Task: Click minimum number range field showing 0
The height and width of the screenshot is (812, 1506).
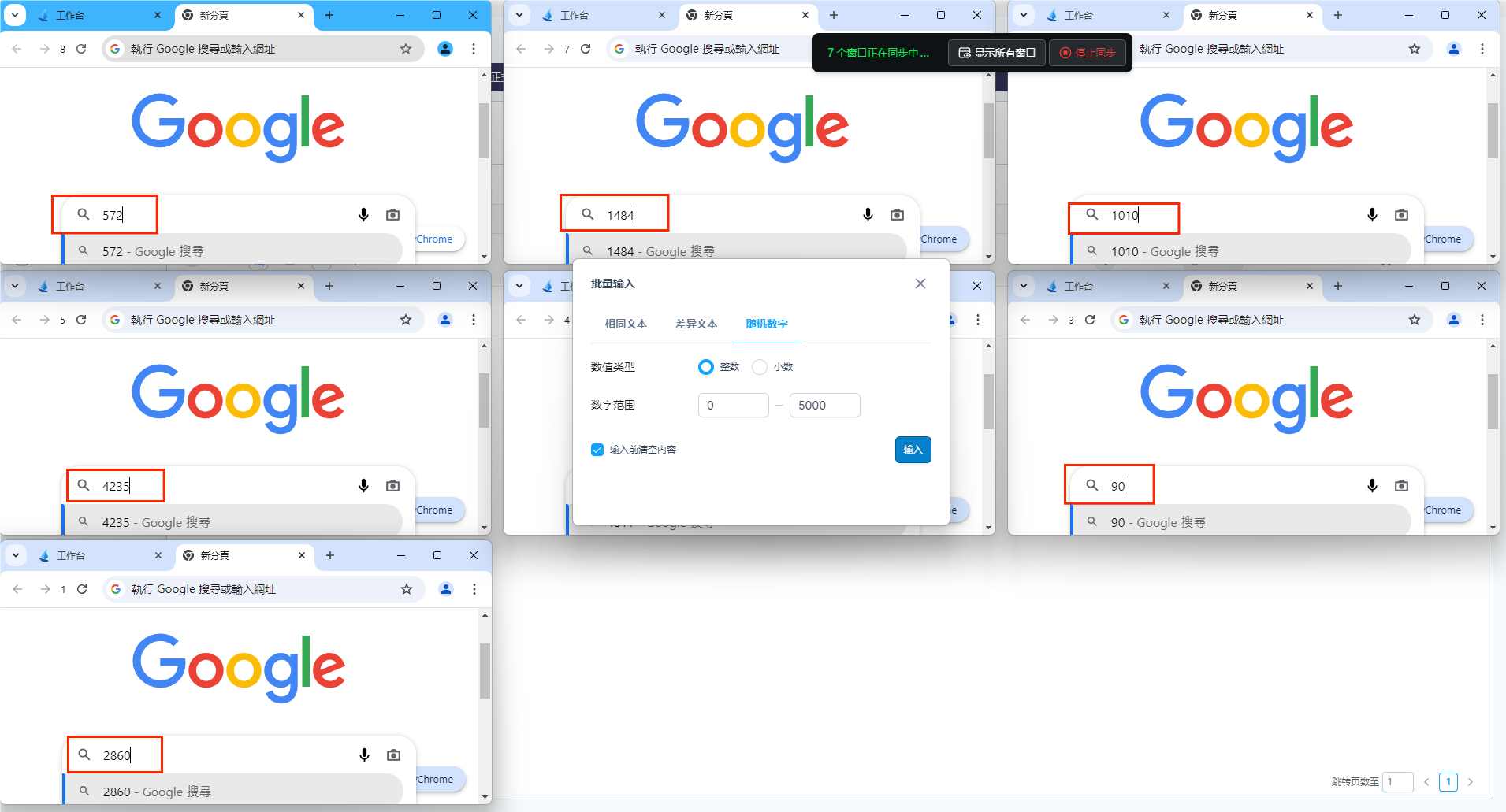Action: point(733,405)
